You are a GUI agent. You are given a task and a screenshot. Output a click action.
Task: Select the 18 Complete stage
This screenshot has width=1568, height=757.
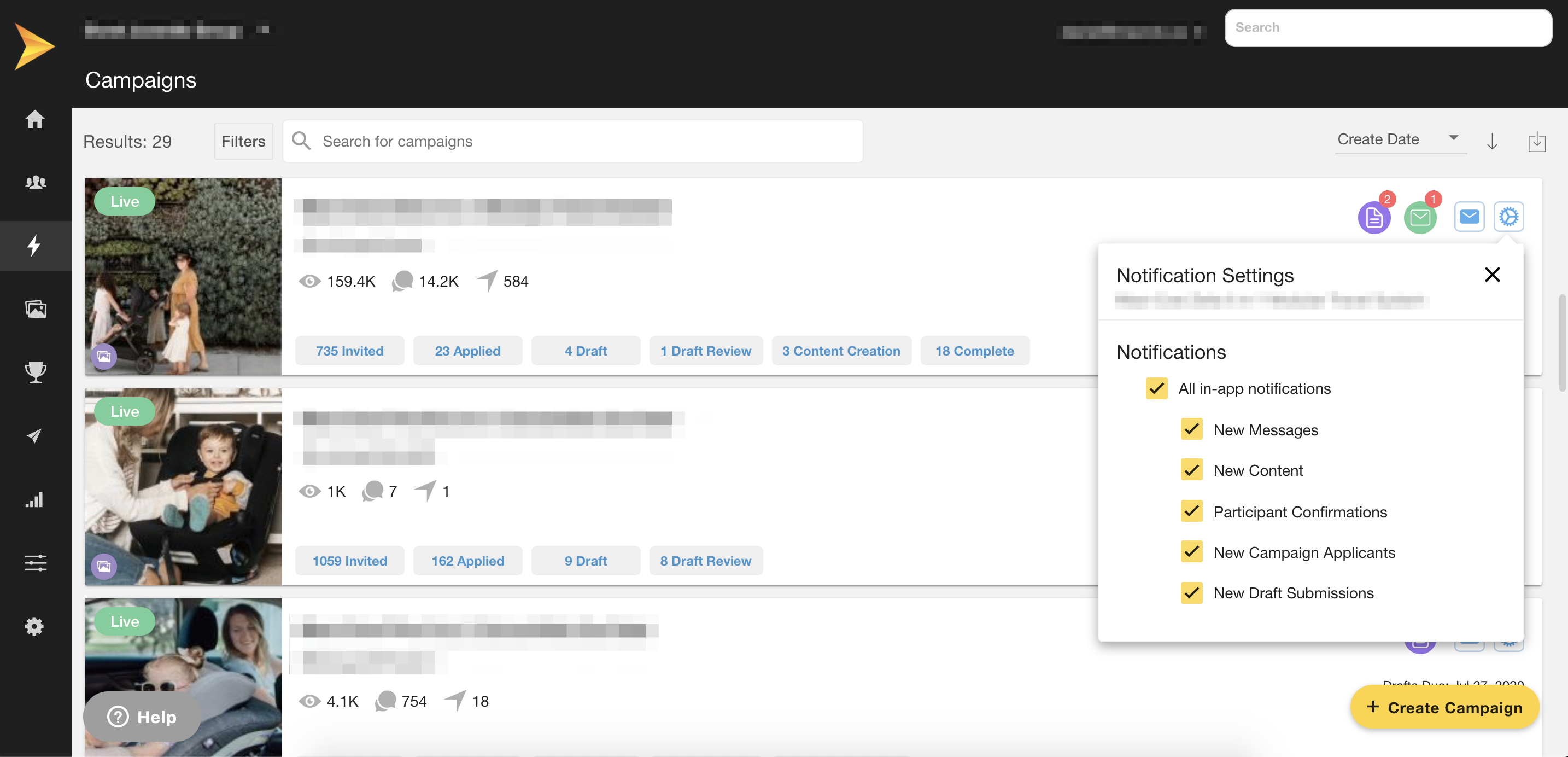(x=974, y=351)
